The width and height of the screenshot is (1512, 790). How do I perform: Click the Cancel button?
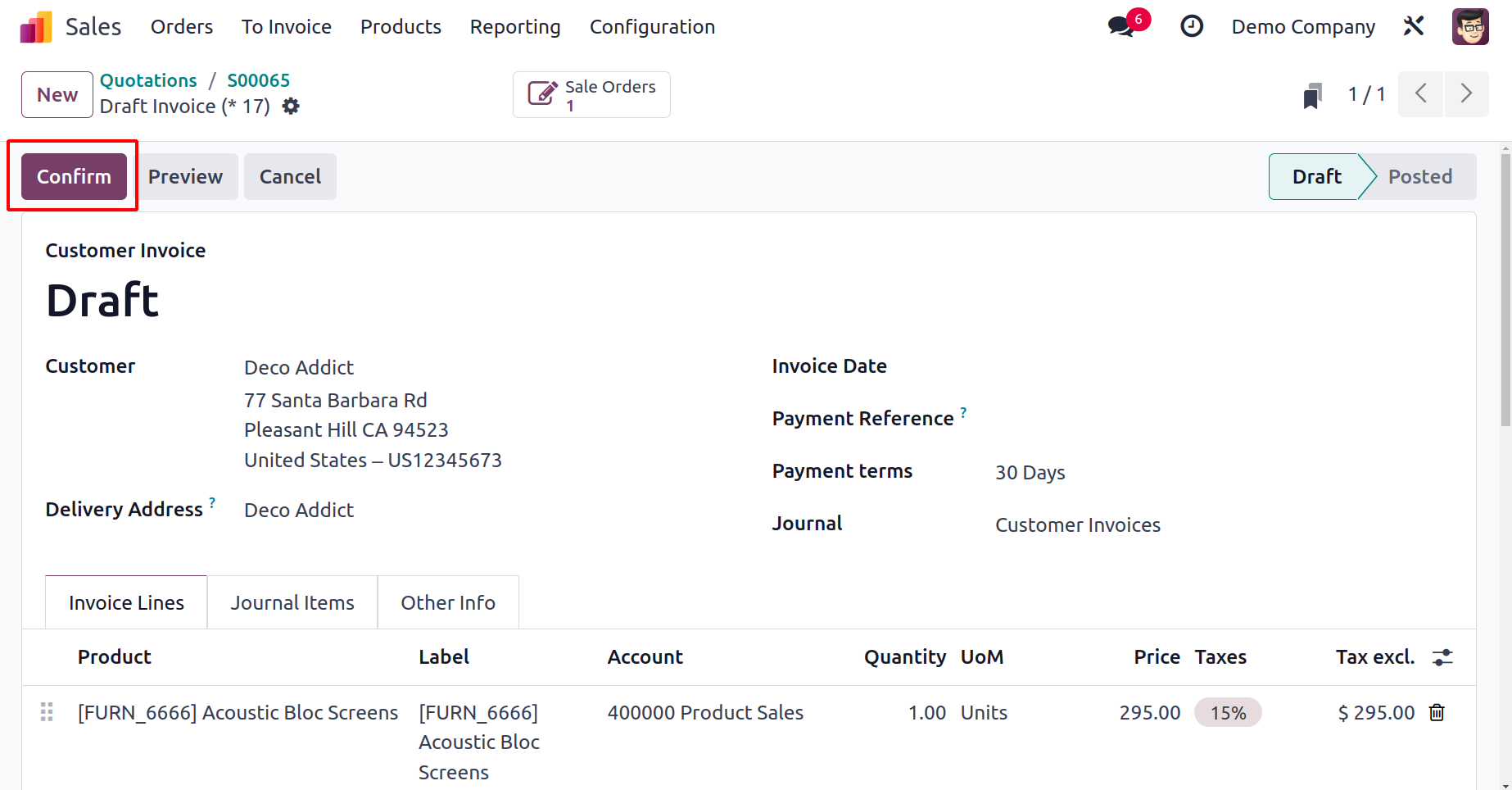tap(290, 176)
